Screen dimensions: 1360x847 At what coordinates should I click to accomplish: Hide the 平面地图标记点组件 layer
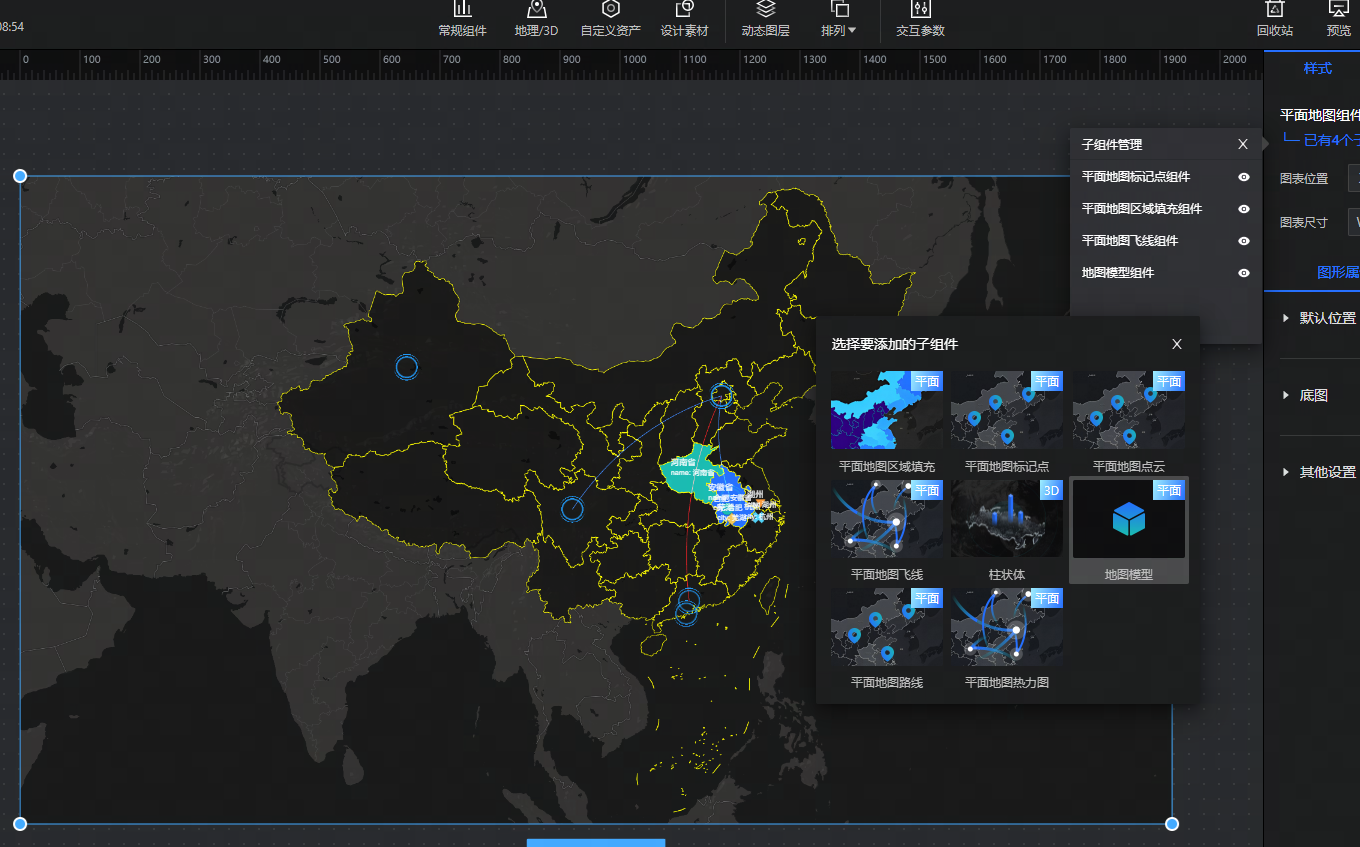point(1244,177)
